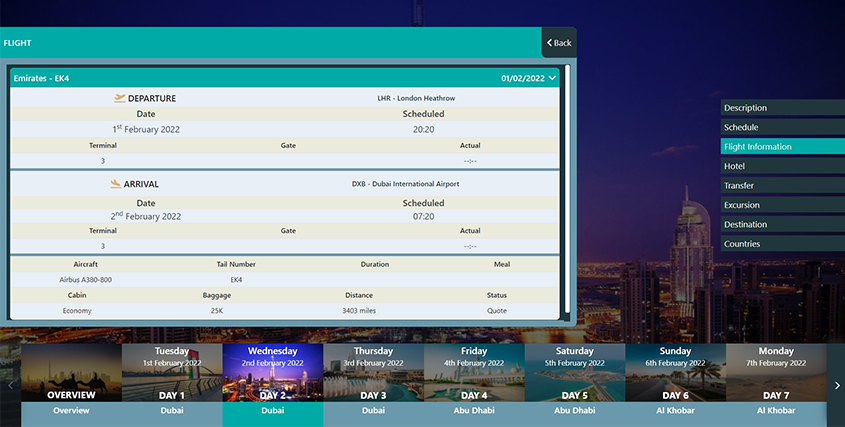Collapse the Emirates EK4 flight chevron
The width and height of the screenshot is (845, 427).
click(x=553, y=78)
